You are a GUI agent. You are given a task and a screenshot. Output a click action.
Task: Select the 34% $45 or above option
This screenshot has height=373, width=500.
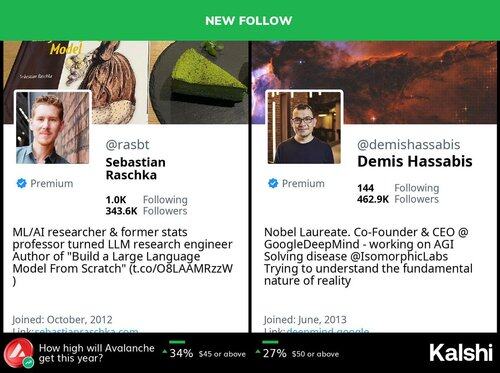click(x=204, y=353)
